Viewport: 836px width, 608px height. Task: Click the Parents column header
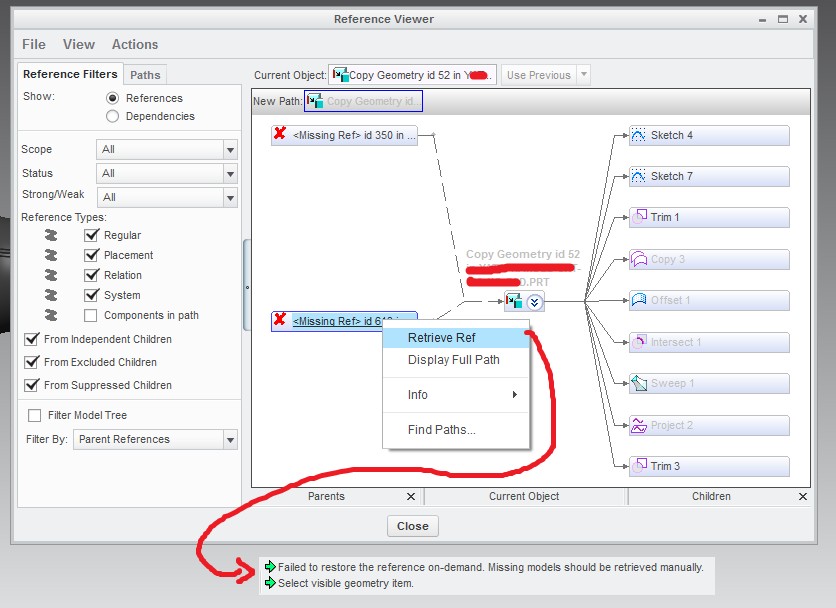[326, 496]
